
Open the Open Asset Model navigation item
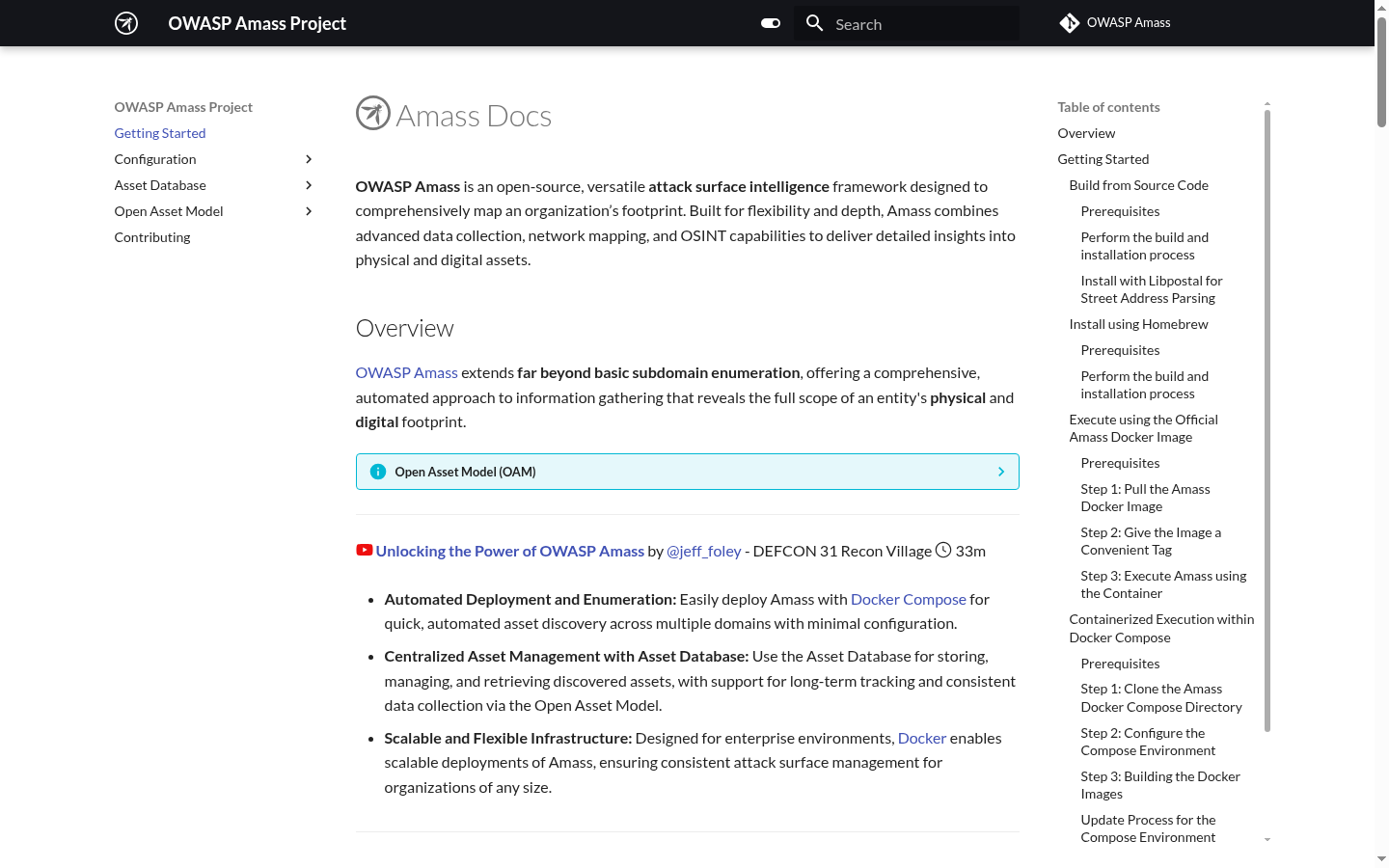(169, 211)
